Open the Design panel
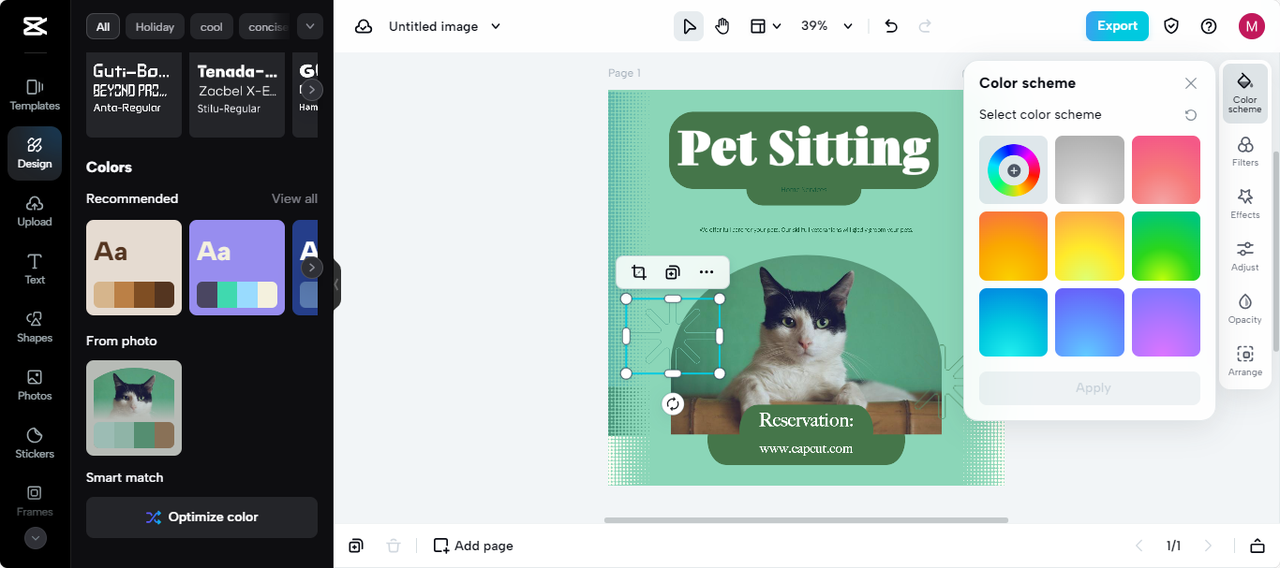Viewport: 1280px width, 568px height. [x=35, y=153]
